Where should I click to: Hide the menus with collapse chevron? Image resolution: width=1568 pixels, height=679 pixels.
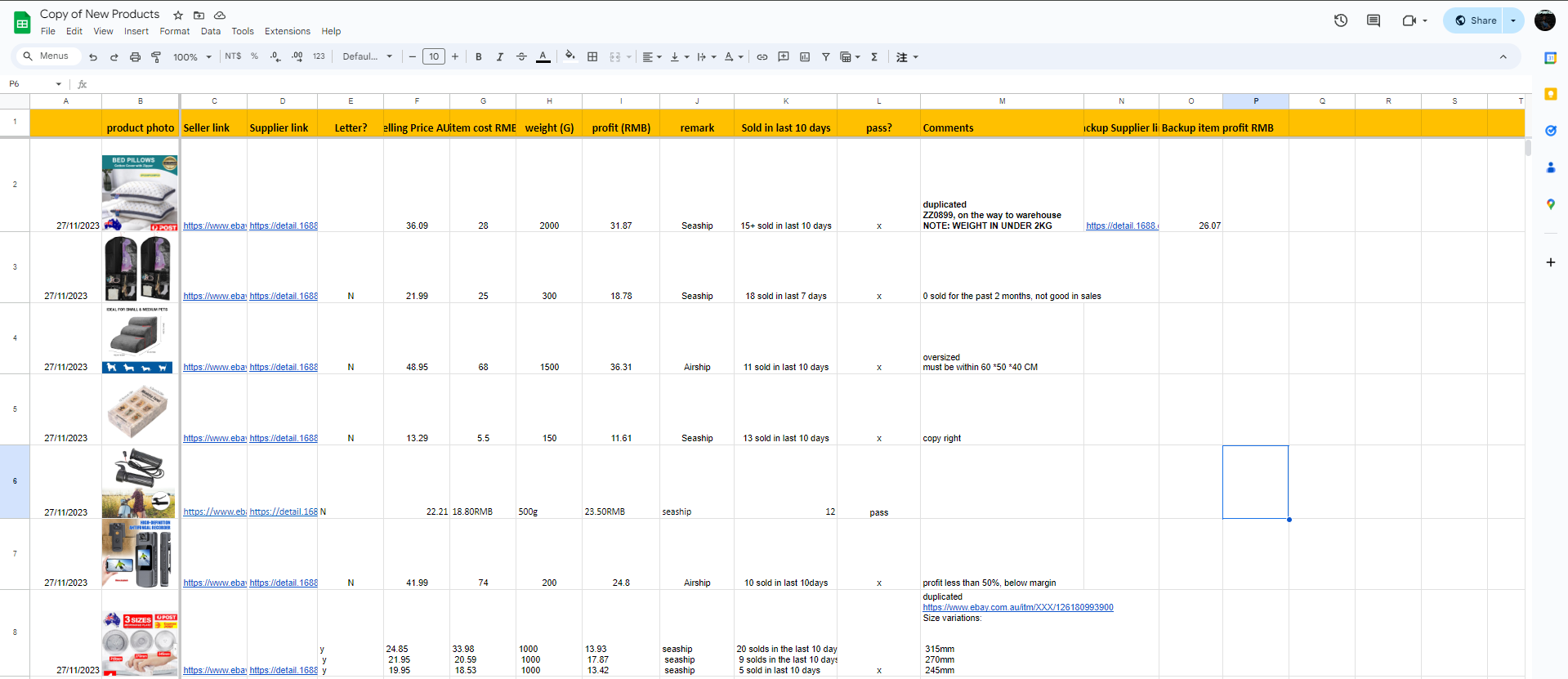1503,56
